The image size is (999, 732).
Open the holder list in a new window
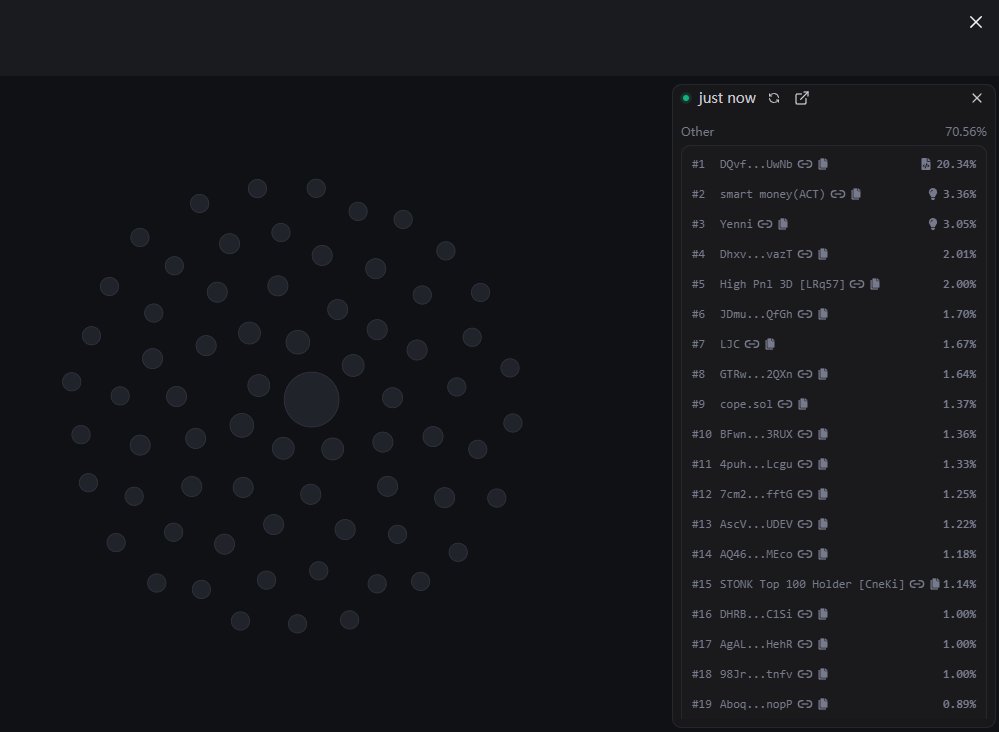coord(801,98)
